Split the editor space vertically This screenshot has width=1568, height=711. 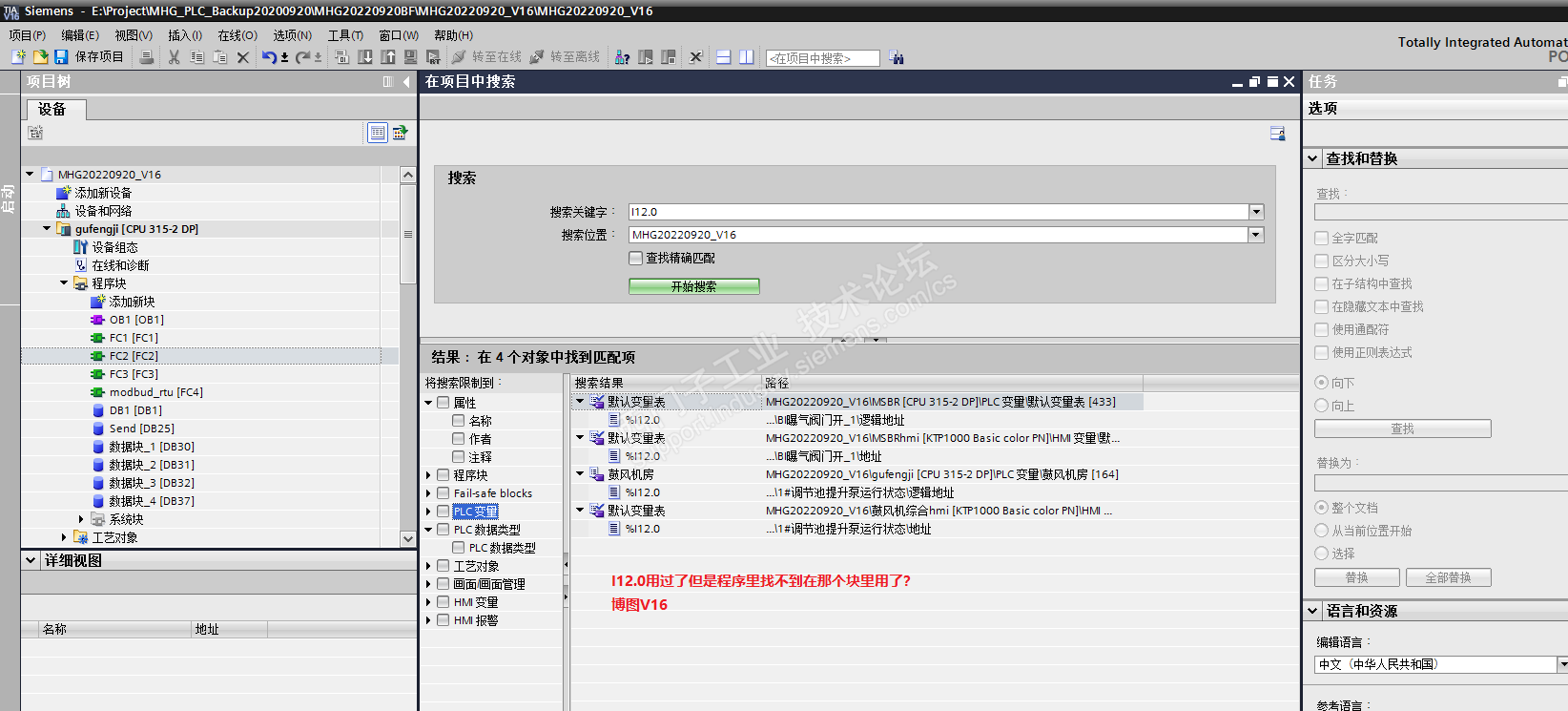747,57
